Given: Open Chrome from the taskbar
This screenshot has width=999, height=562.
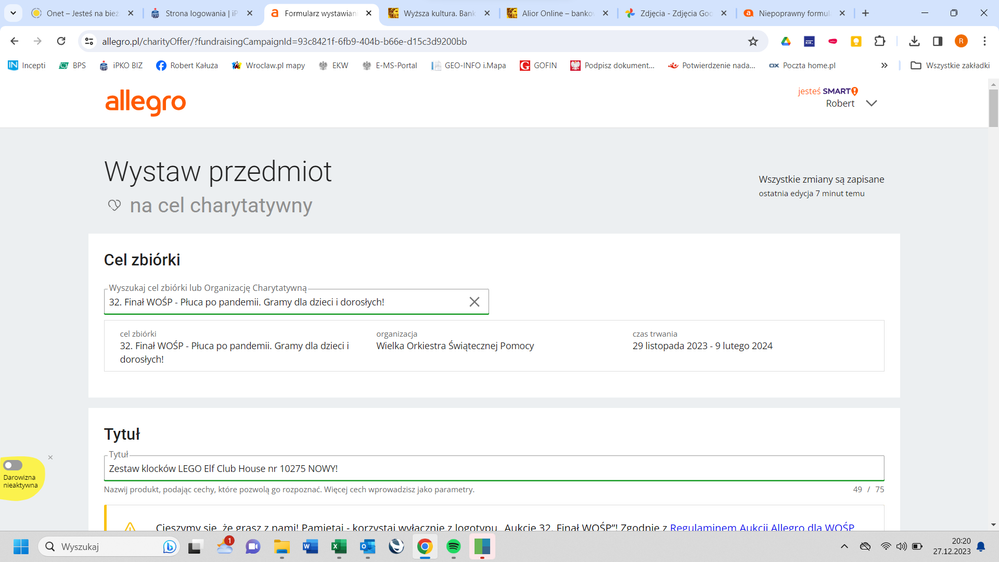Looking at the screenshot, I should 425,547.
